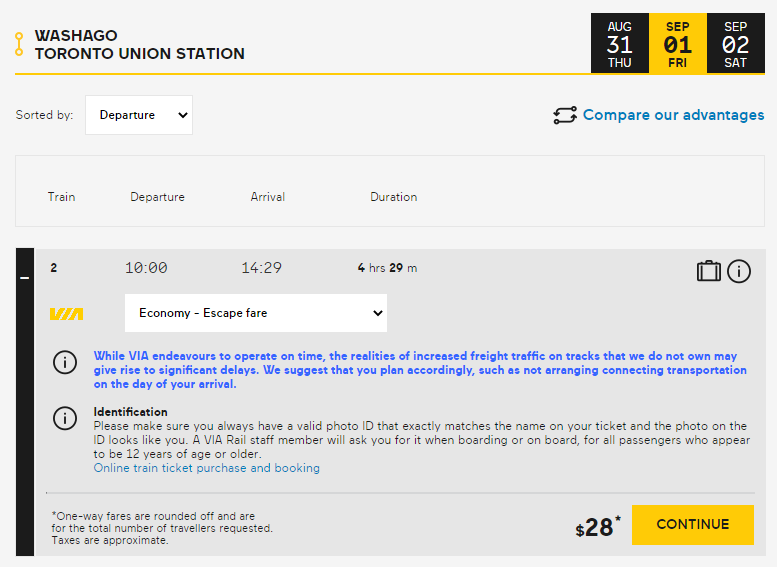Image resolution: width=777 pixels, height=567 pixels.
Task: Click the Departure column header
Action: 157,197
